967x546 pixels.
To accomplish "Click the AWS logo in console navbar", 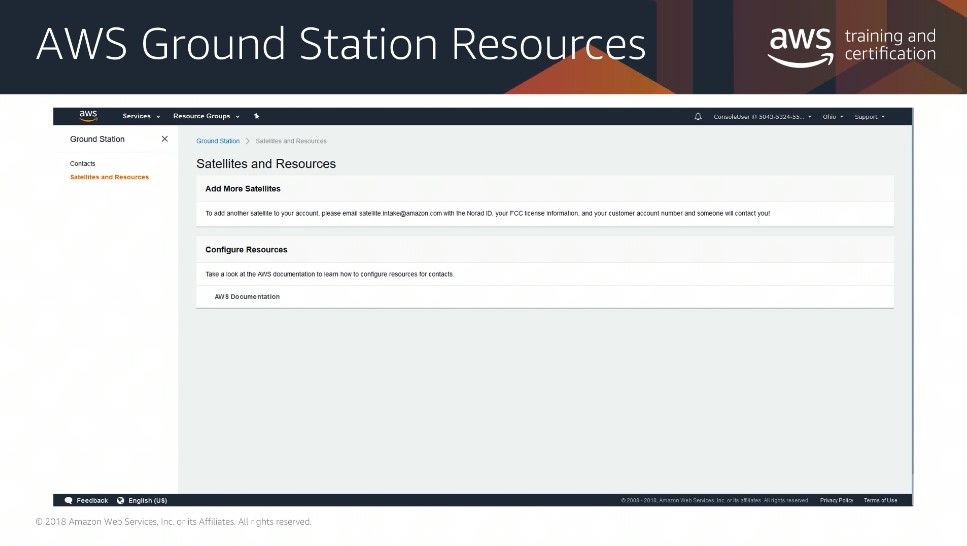I will pos(88,115).
